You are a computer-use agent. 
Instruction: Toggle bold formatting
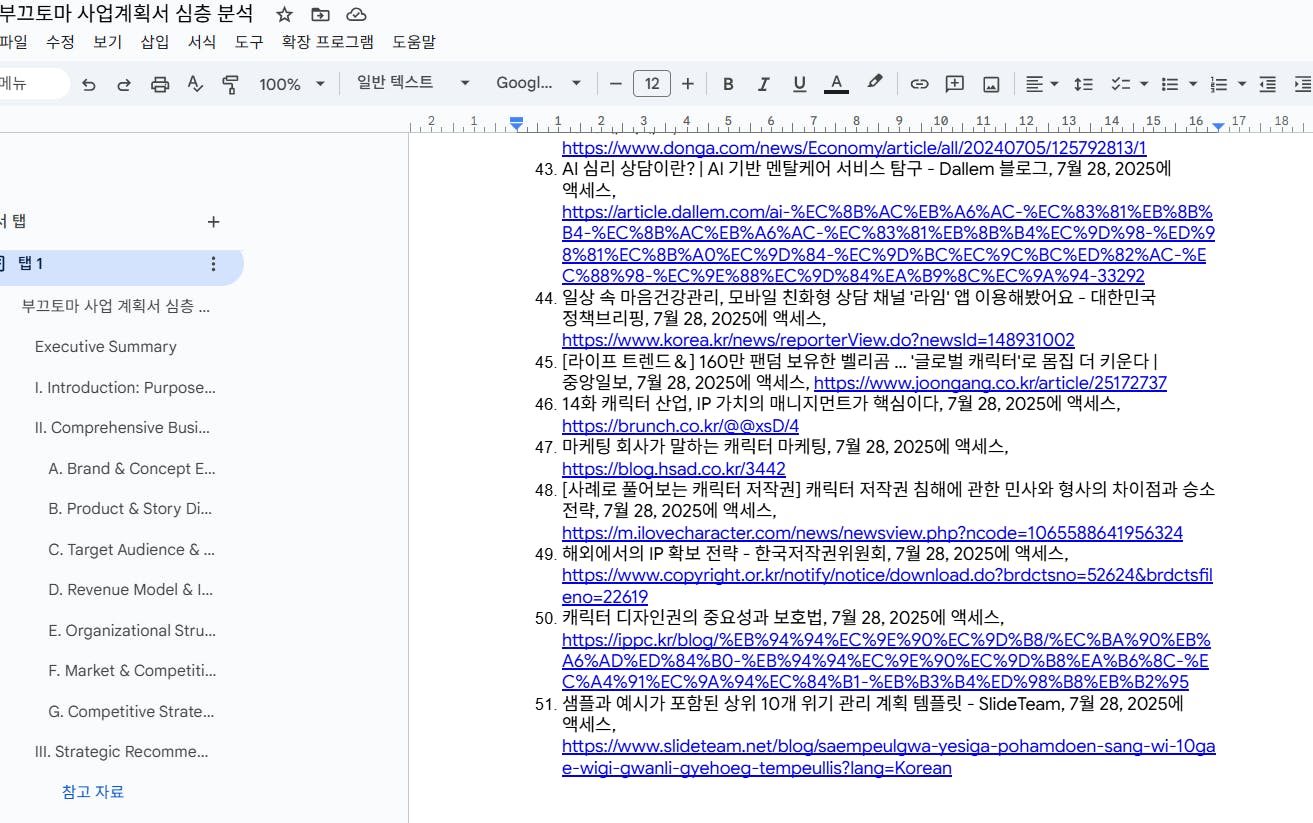click(728, 84)
